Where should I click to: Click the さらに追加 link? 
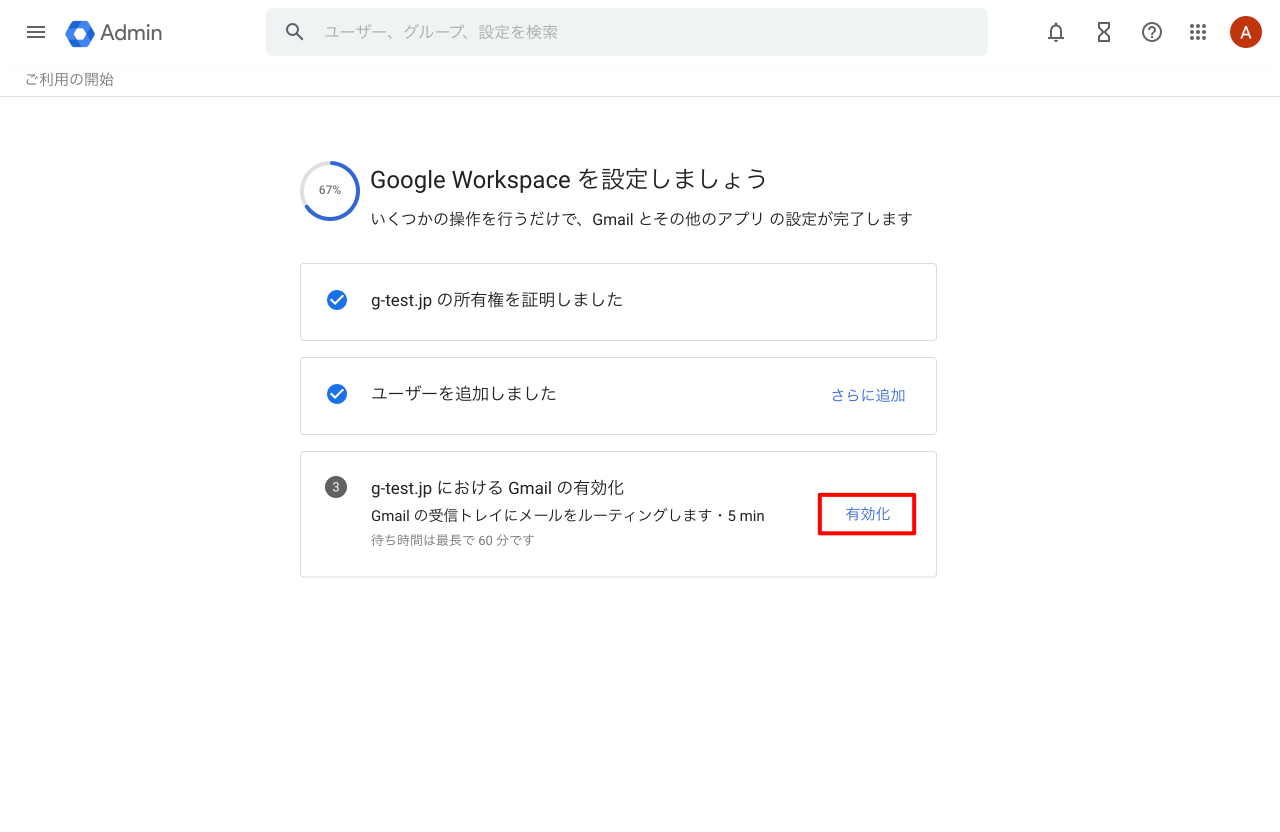tap(868, 395)
